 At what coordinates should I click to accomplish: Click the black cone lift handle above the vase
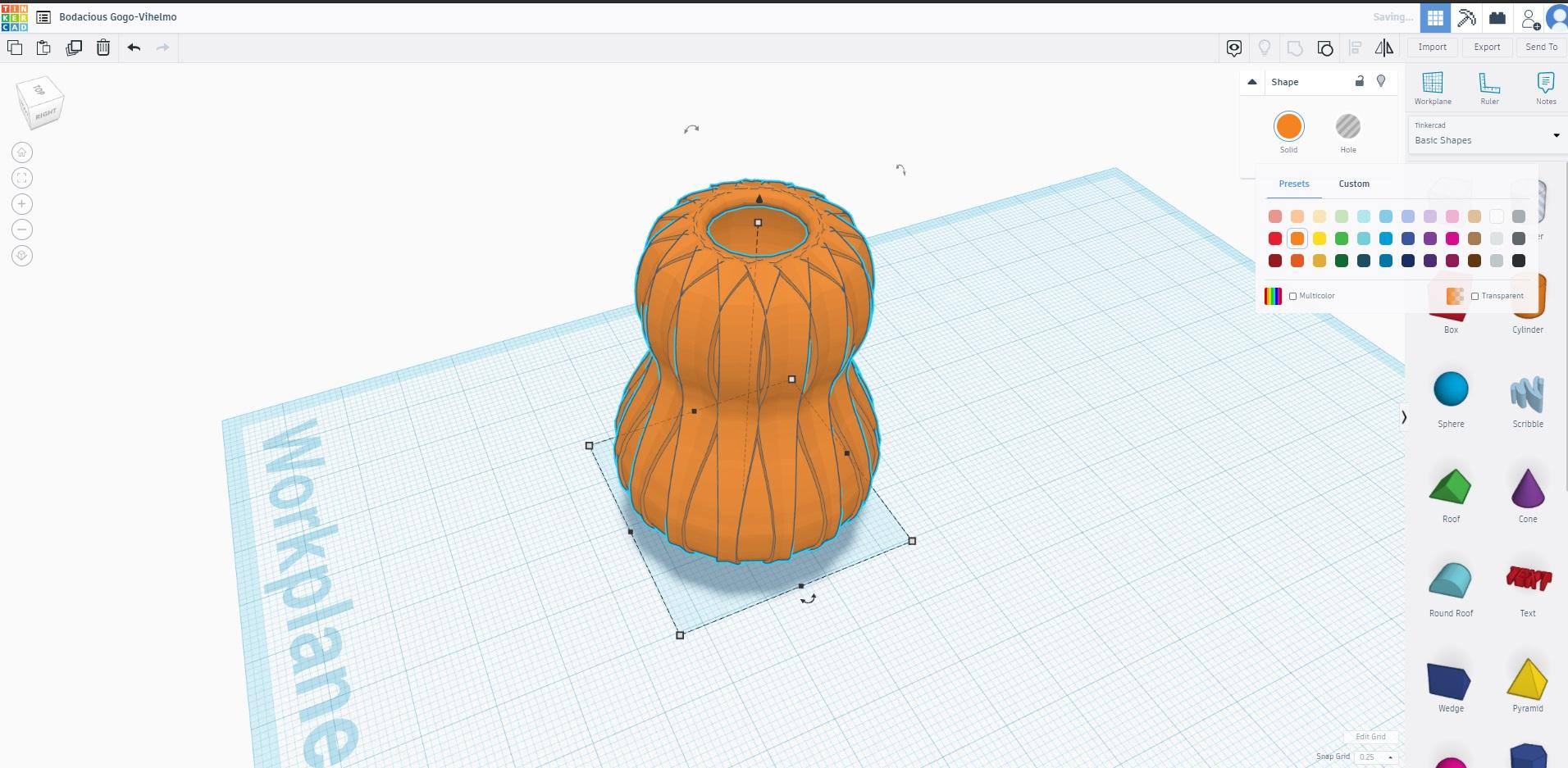(759, 198)
